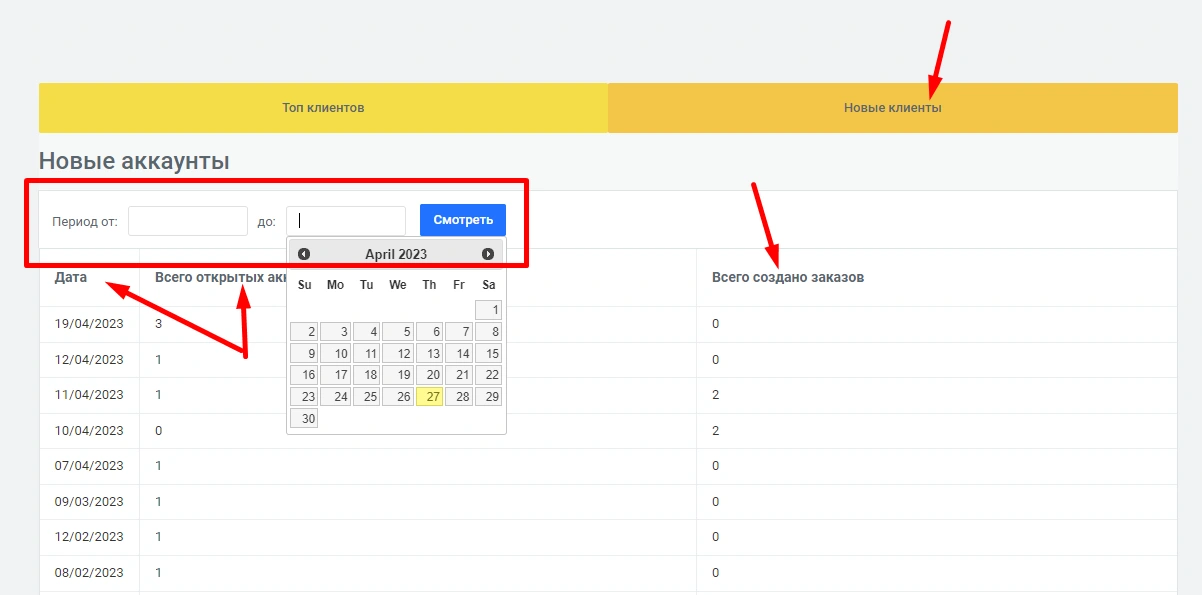This screenshot has height=595, width=1202.
Task: Click the до date input field
Action: click(346, 221)
